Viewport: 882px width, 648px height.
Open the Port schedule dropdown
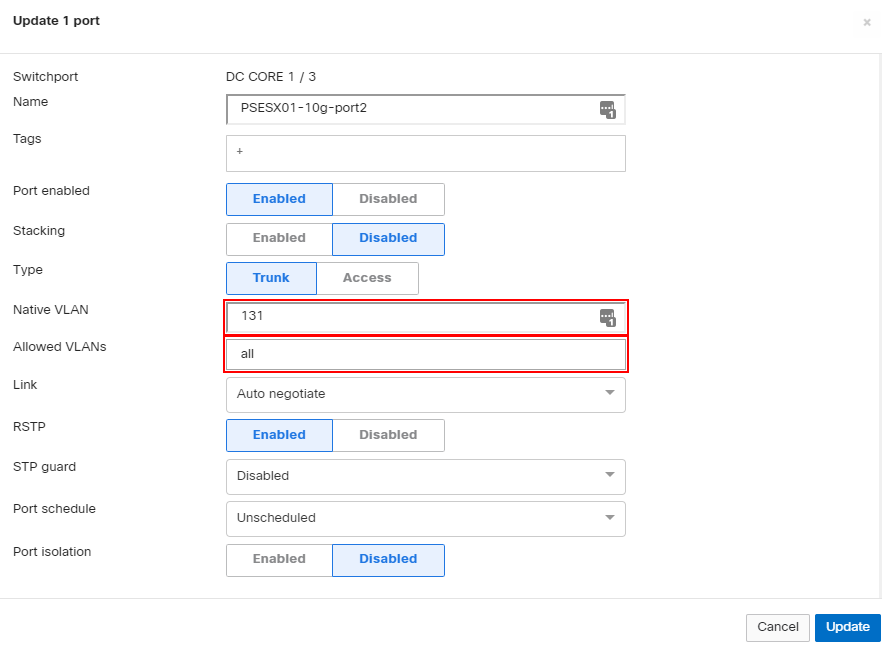pyautogui.click(x=425, y=518)
